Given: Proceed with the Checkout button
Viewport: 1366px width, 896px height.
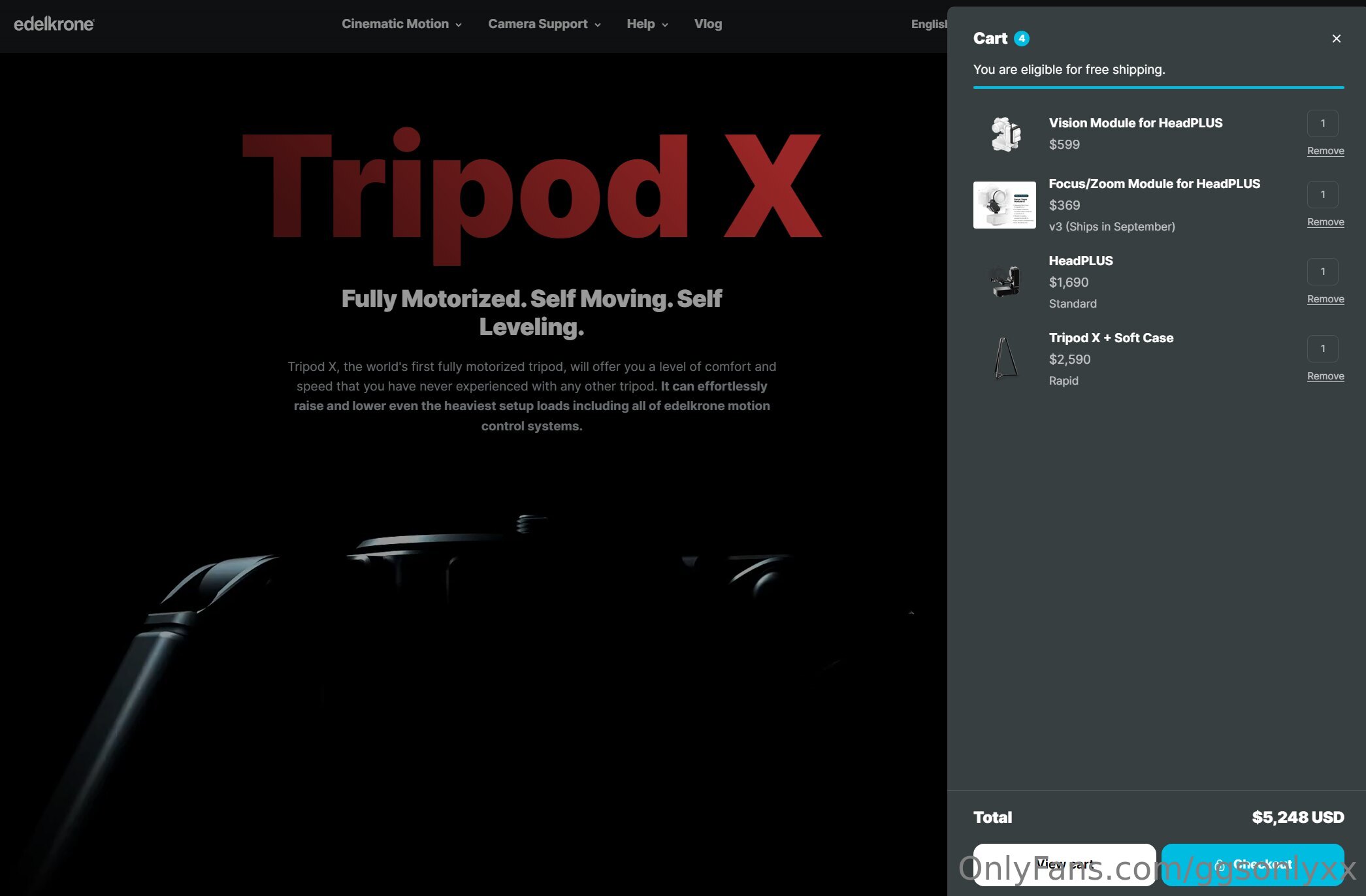Looking at the screenshot, I should (1253, 864).
